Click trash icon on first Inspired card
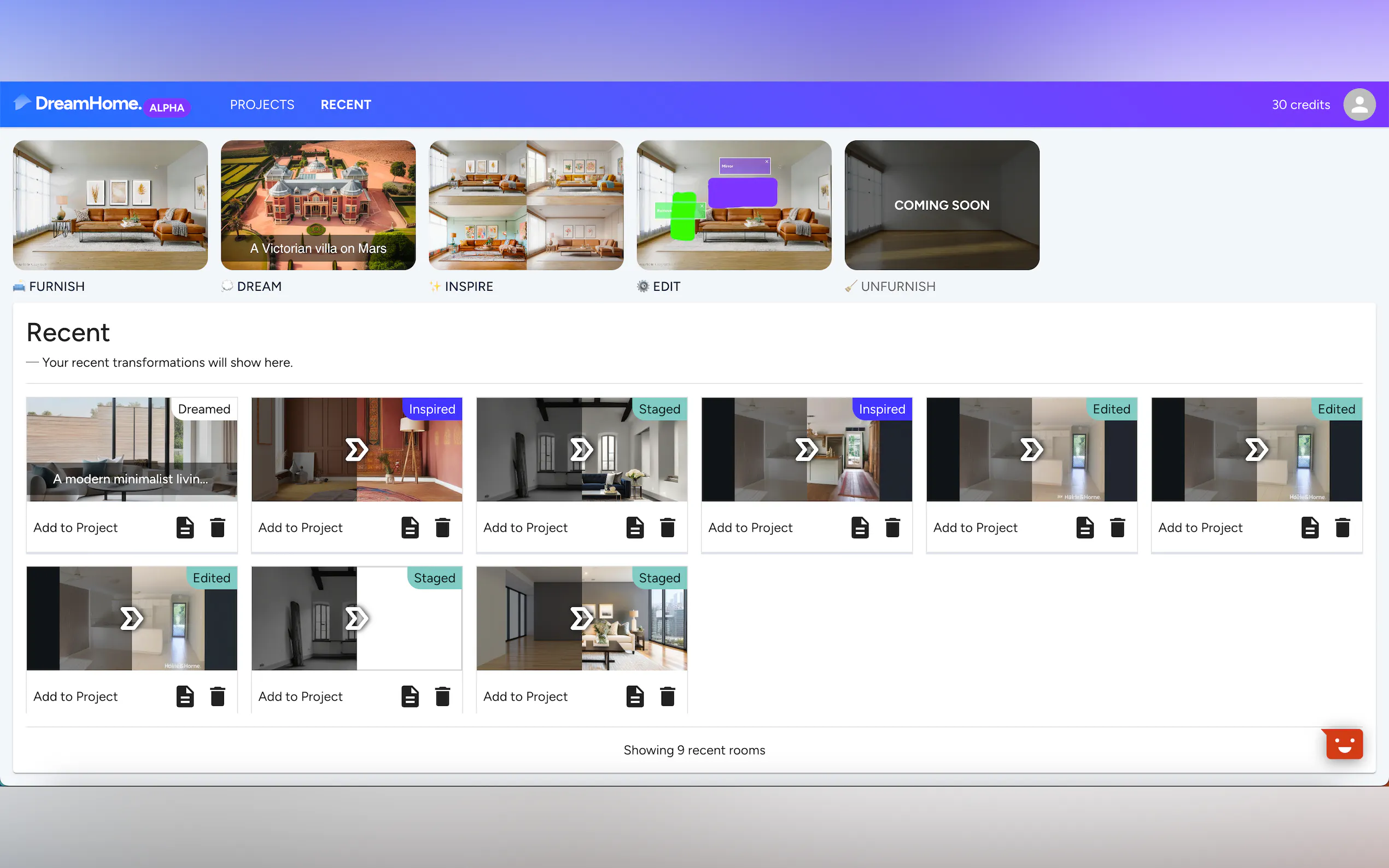1389x868 pixels. click(x=442, y=527)
